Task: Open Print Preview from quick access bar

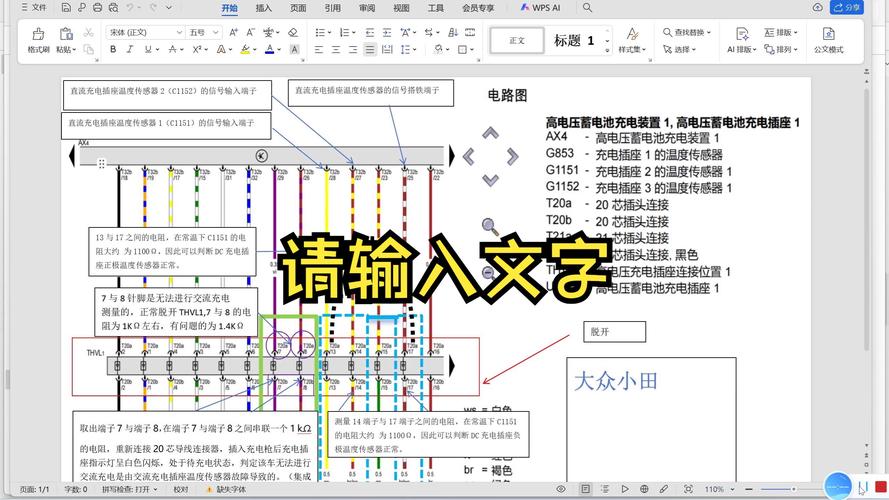Action: (113, 8)
